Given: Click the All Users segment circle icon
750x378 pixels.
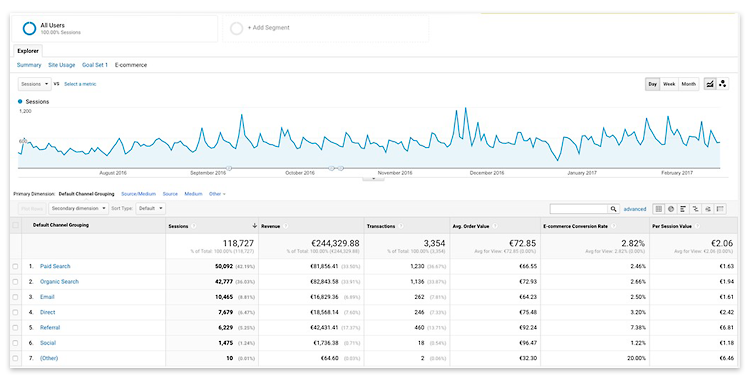Looking at the screenshot, I should [x=29, y=29].
